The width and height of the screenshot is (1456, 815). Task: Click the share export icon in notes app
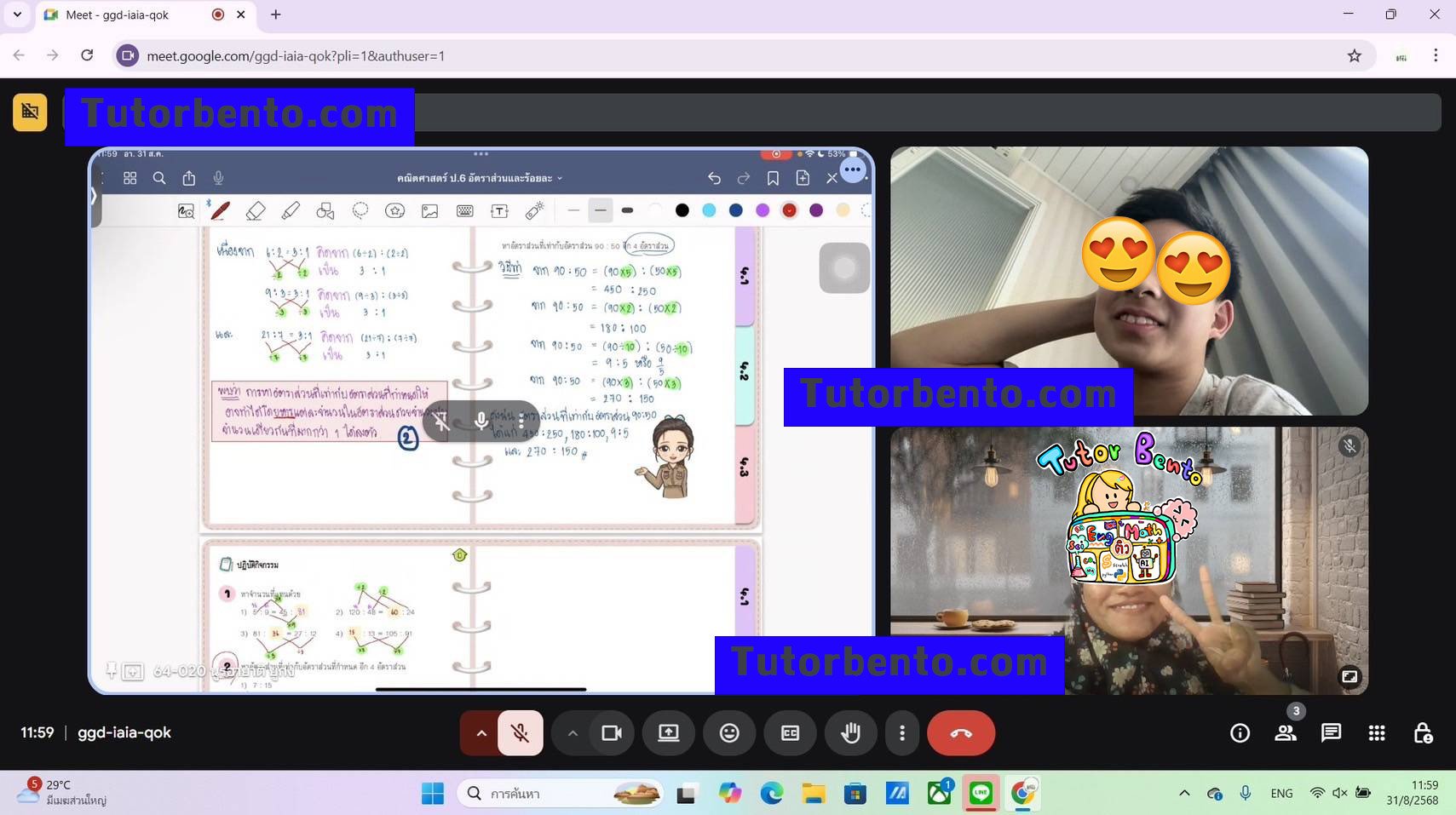pyautogui.click(x=189, y=178)
